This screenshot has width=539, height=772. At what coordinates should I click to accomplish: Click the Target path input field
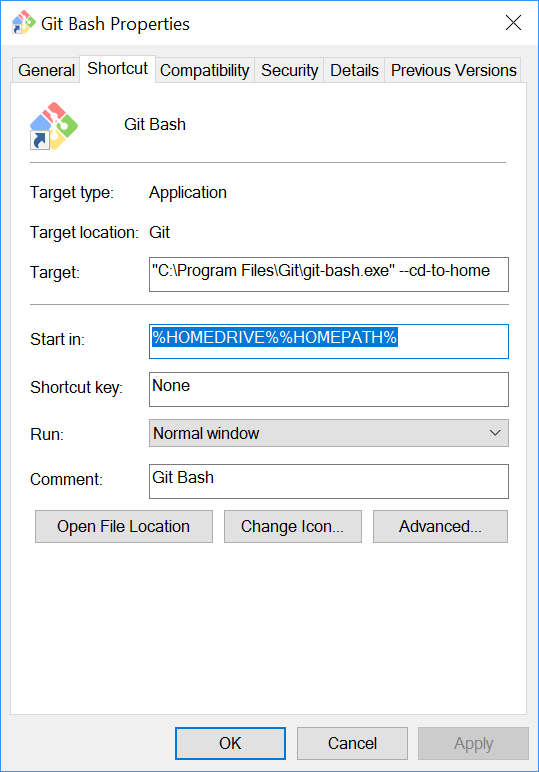(x=329, y=274)
